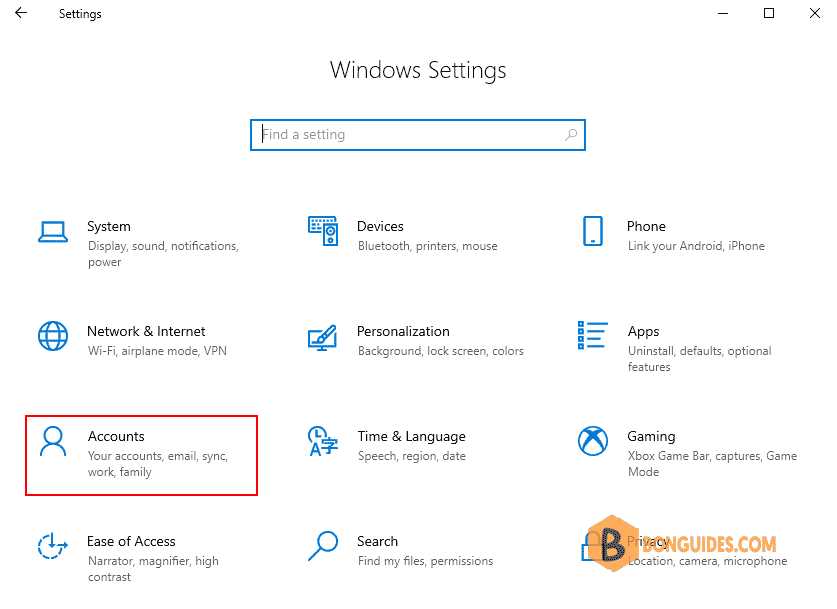The image size is (837, 609).
Task: Open the System laptop icon
Action: [53, 232]
